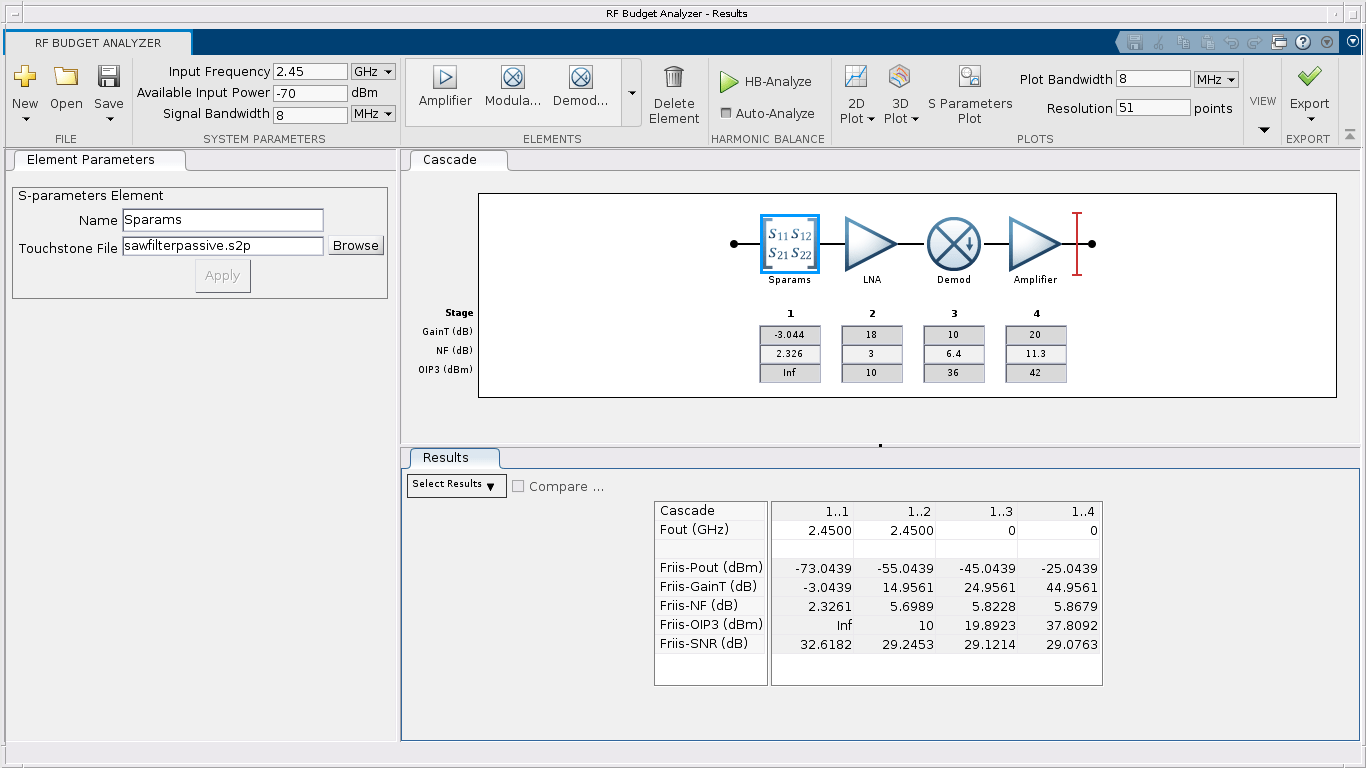This screenshot has height=768, width=1366.
Task: Open the S Parameters Plot
Action: (x=969, y=78)
